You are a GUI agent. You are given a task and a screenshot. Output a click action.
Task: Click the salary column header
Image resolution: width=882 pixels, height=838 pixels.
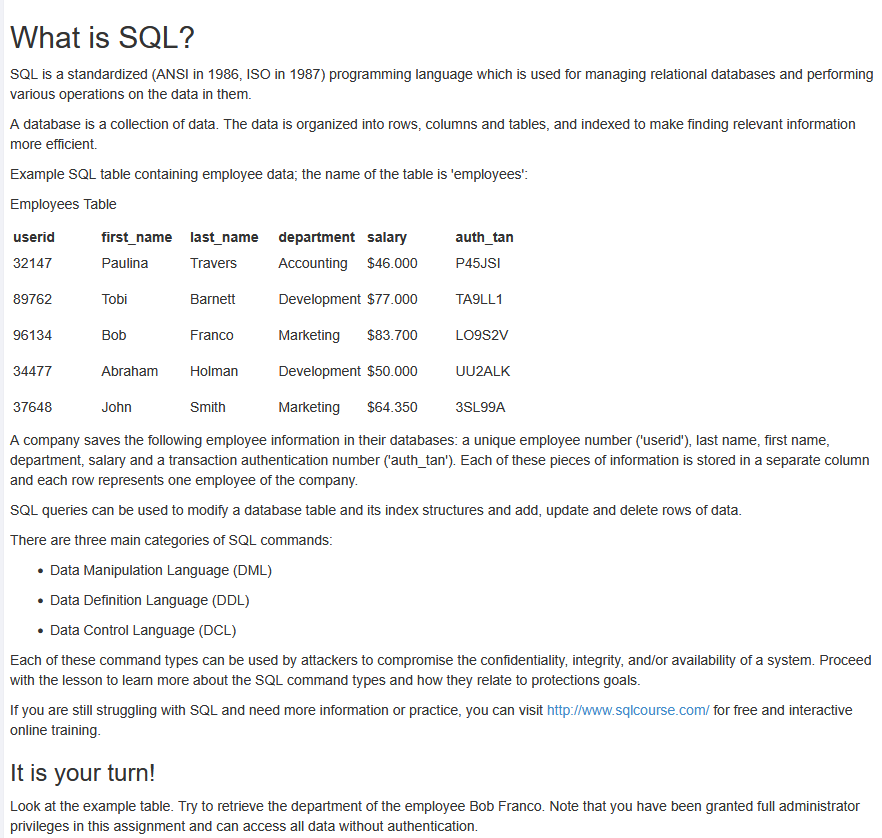click(x=387, y=237)
